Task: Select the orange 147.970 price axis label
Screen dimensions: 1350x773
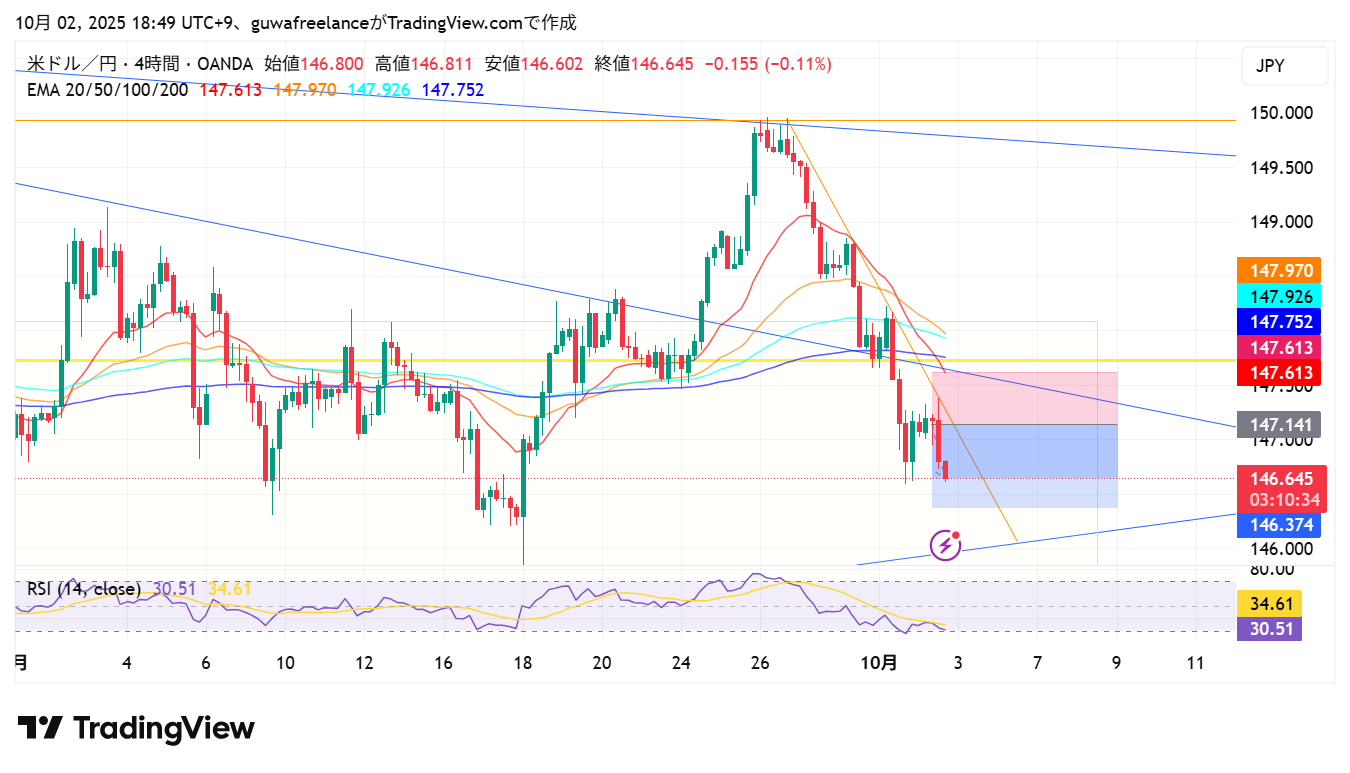Action: 1279,270
